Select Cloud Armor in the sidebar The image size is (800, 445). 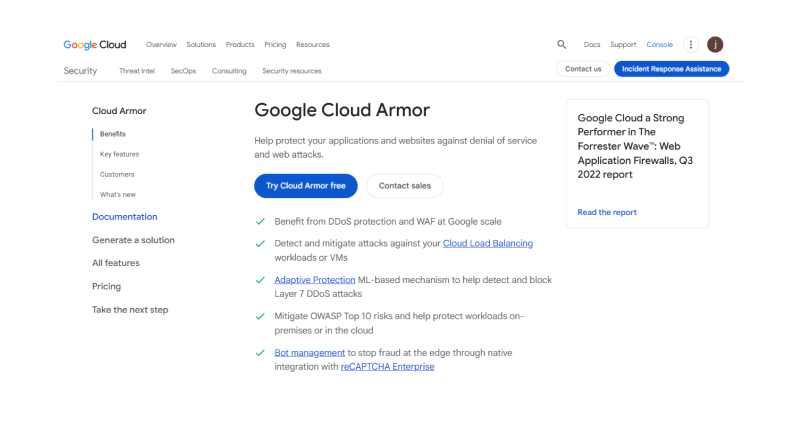(119, 111)
